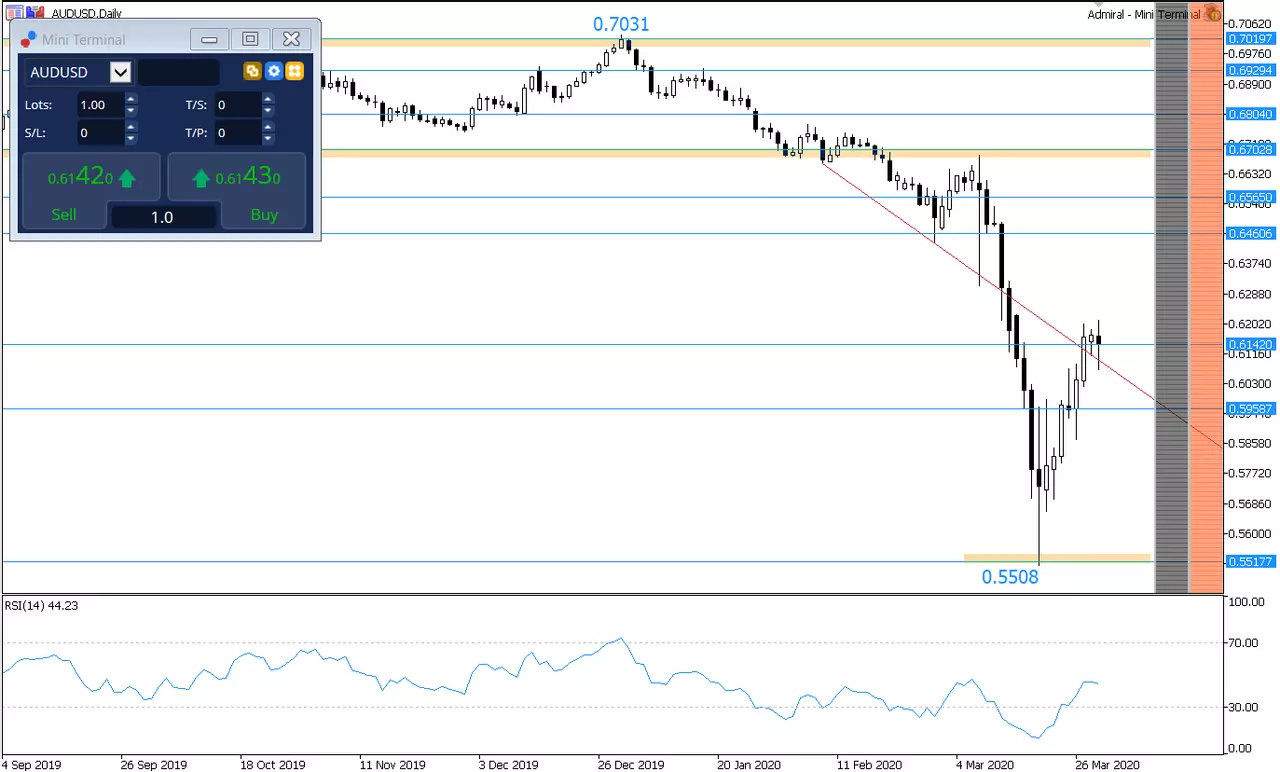Decrease the T/P value with down arrow
This screenshot has width=1280, height=772.
[x=268, y=138]
